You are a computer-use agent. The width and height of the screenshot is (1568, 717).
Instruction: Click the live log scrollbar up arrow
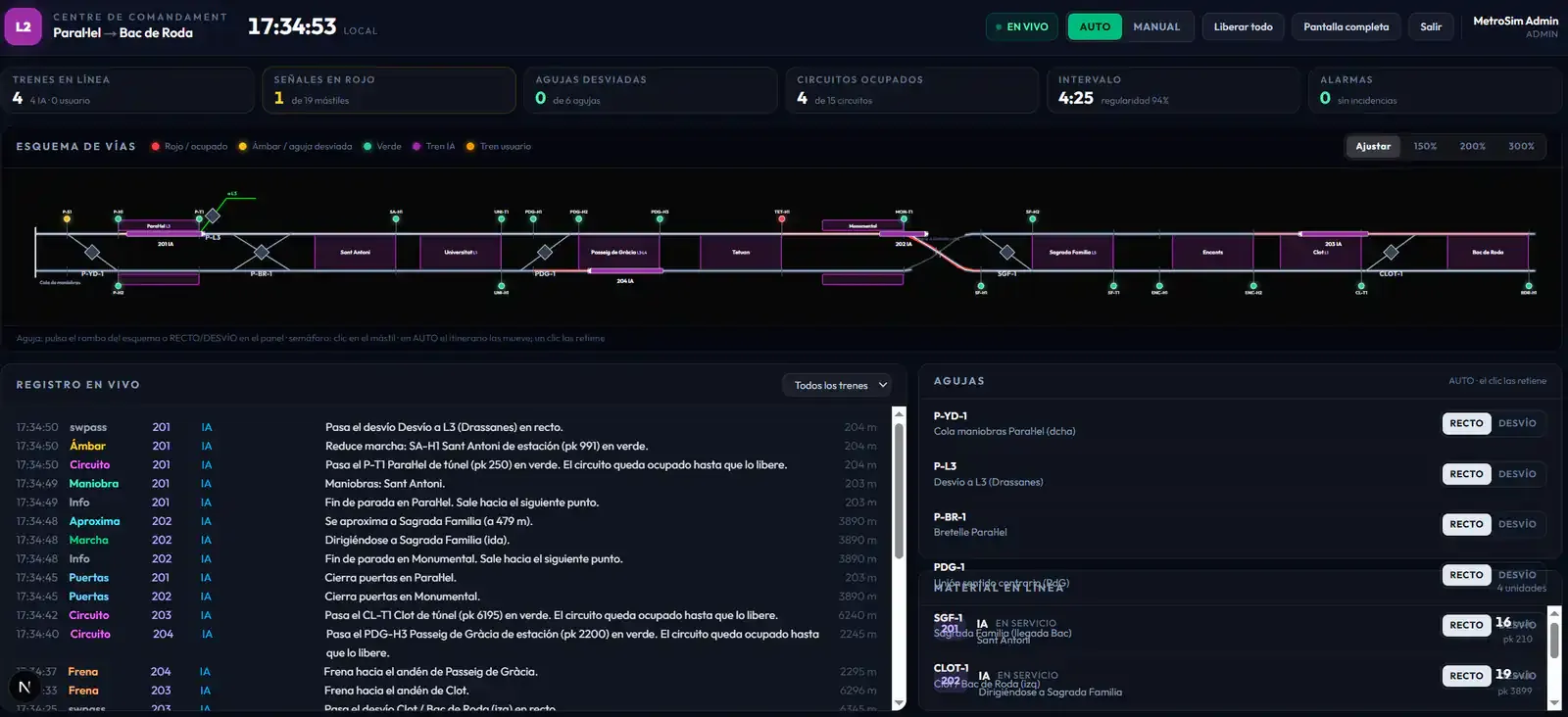click(x=899, y=414)
